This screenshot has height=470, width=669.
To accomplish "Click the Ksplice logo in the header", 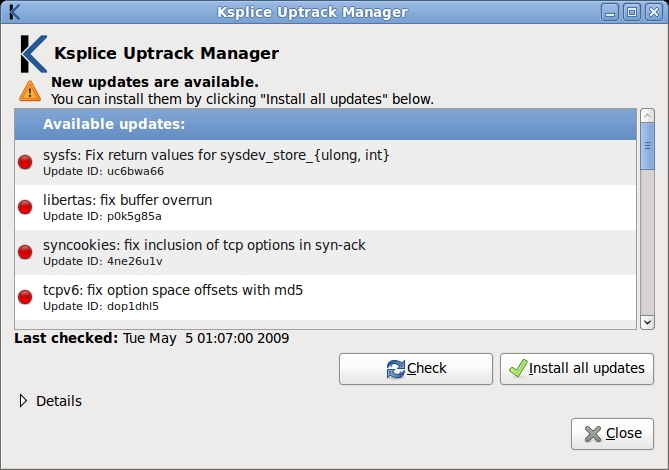I will pyautogui.click(x=33, y=53).
